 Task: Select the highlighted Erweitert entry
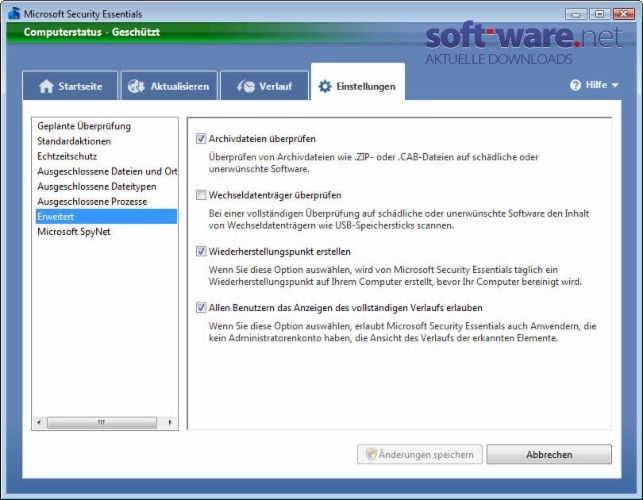tap(106, 217)
